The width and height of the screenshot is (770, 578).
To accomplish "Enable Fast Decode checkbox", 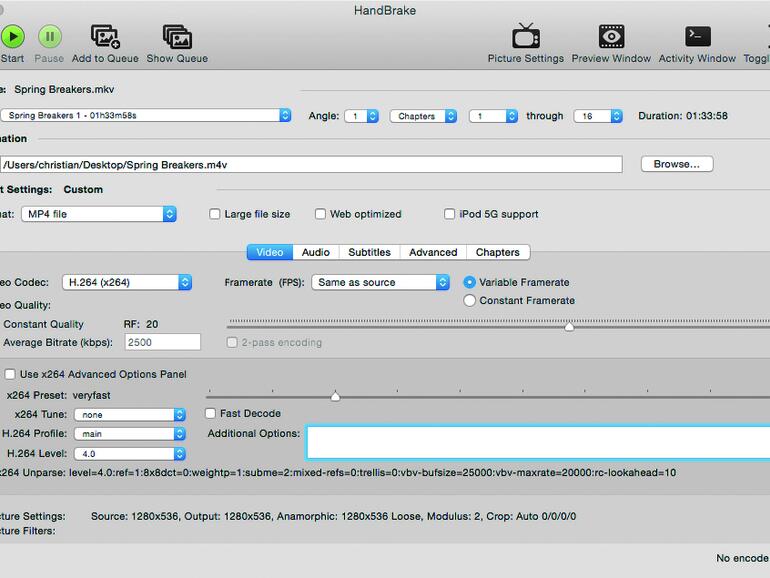I will click(x=210, y=413).
